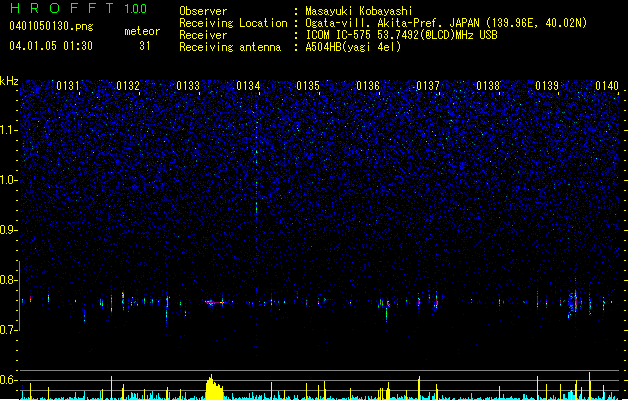Click the 1.0 kHz axis label
629x400 pixels.
(8, 180)
